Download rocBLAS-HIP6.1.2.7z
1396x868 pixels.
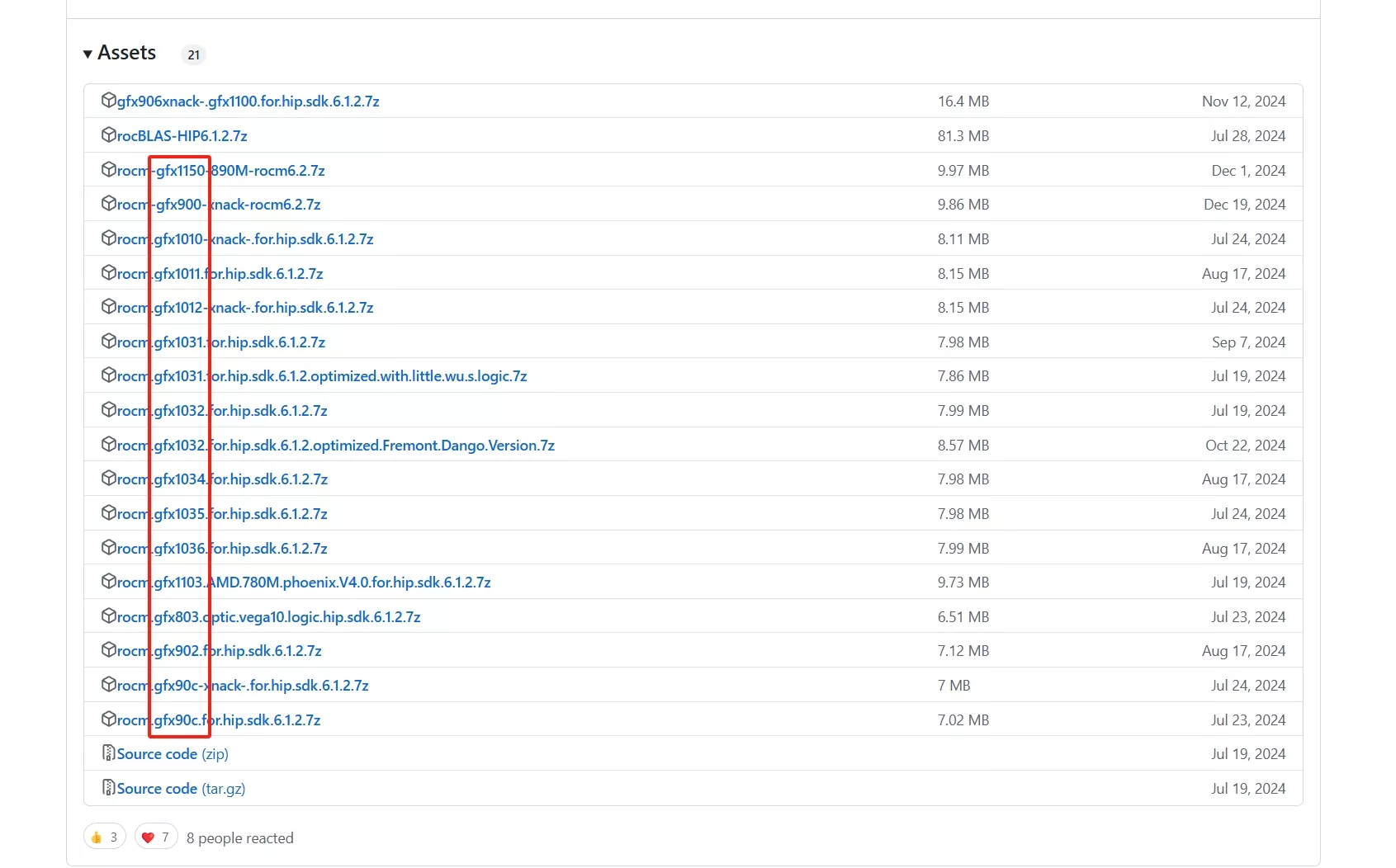(182, 135)
